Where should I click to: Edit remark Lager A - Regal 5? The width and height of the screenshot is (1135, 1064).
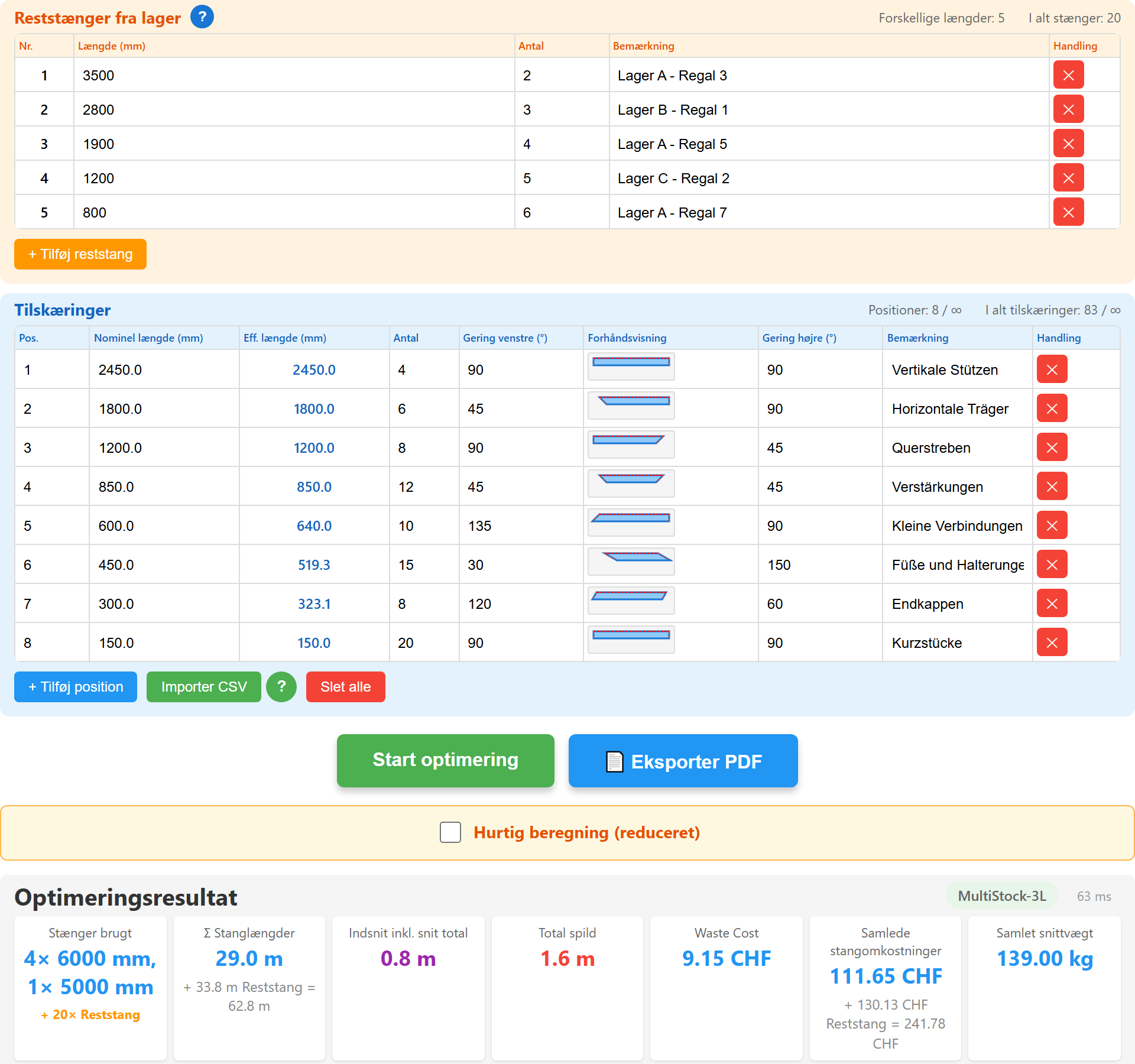coord(829,144)
